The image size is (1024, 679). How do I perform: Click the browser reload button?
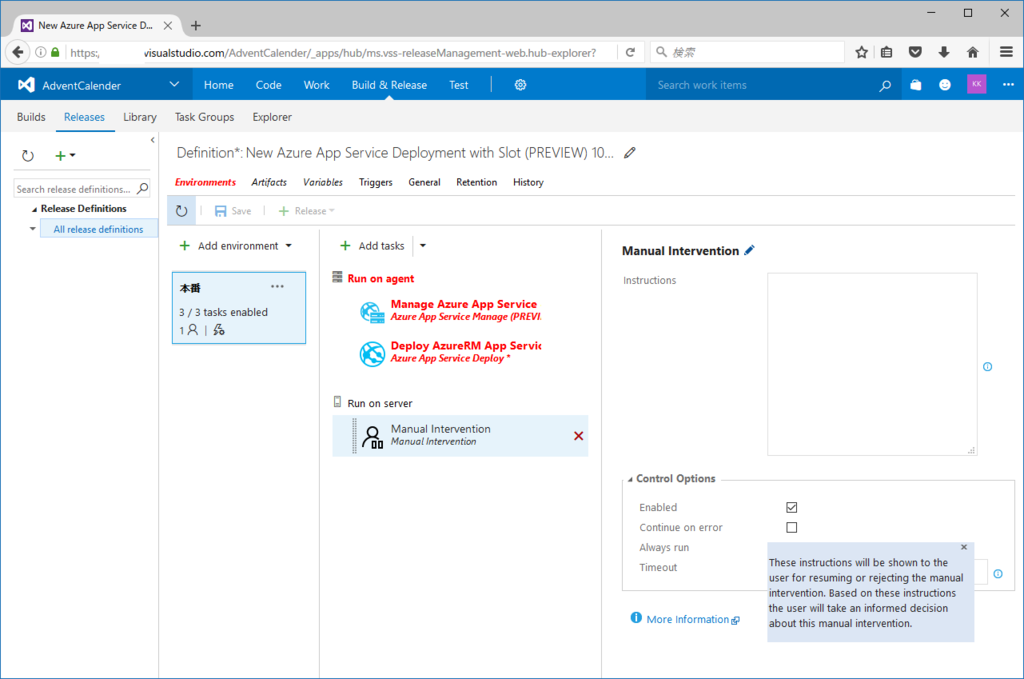[630, 52]
